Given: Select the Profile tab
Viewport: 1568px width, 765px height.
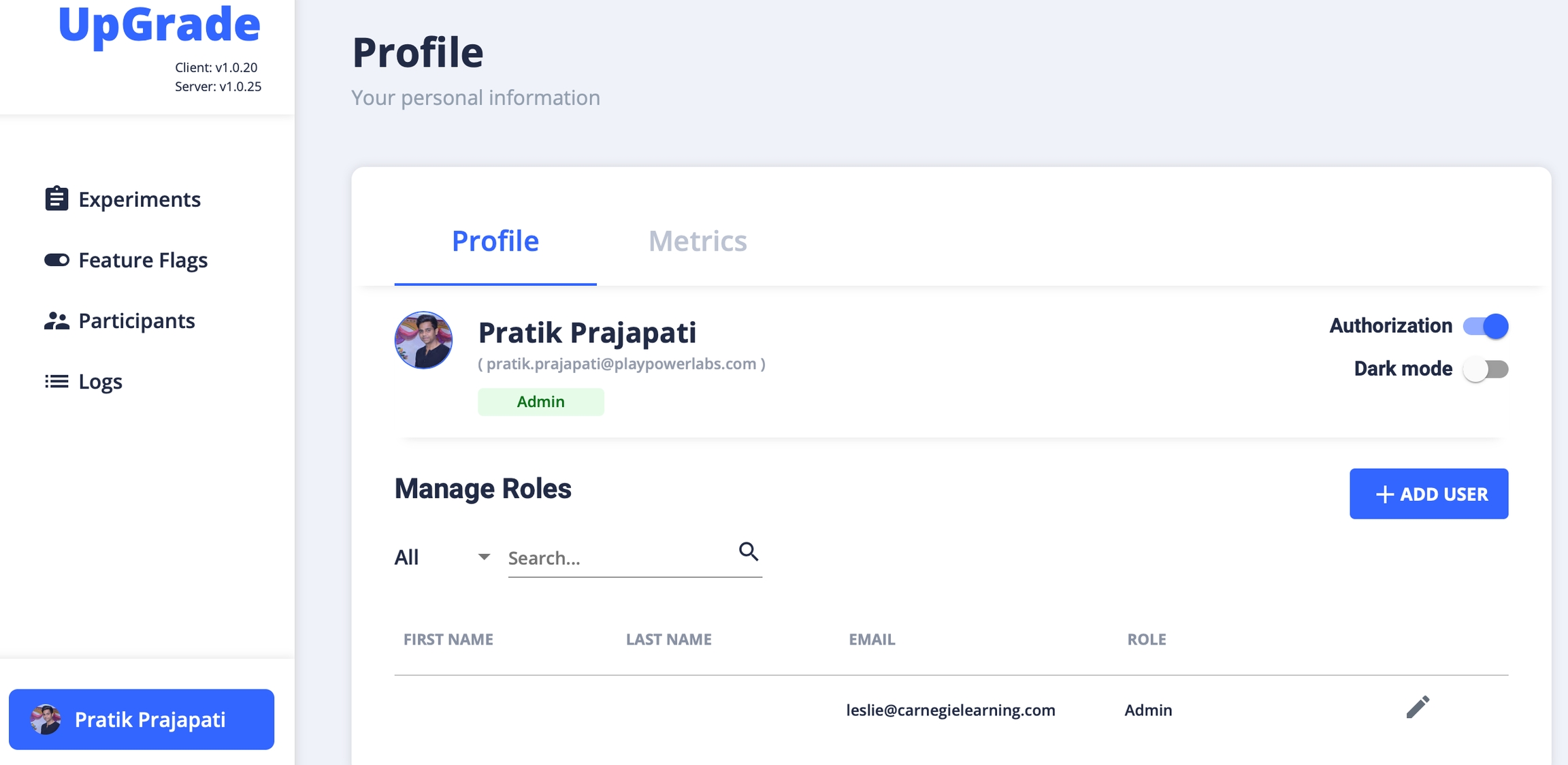Looking at the screenshot, I should tap(495, 241).
